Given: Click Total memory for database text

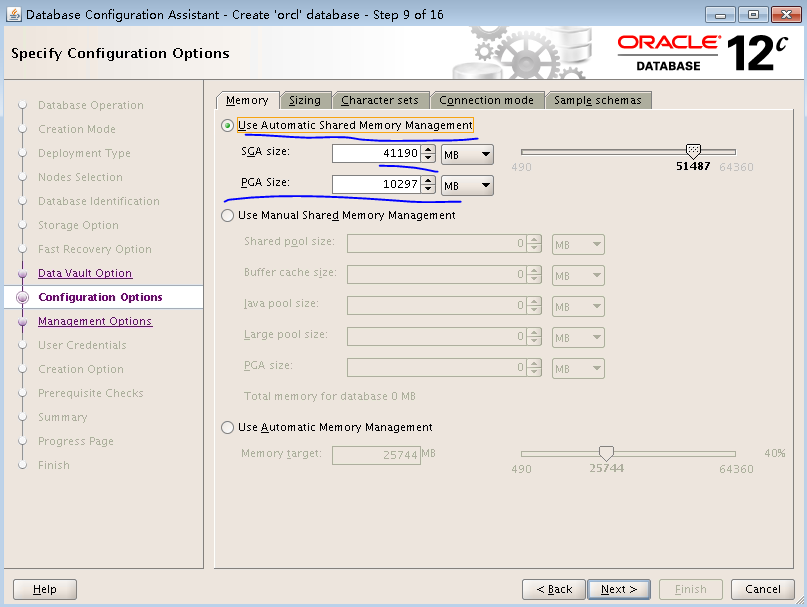Looking at the screenshot, I should tap(329, 396).
